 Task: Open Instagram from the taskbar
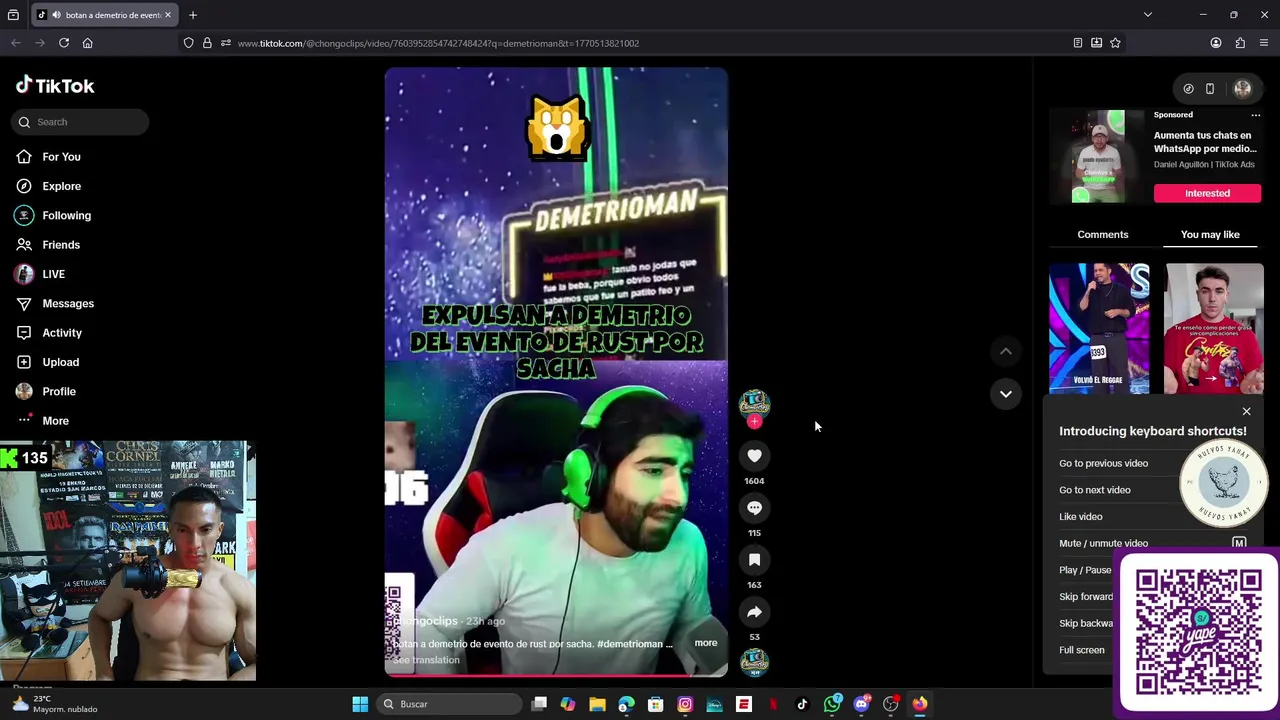(685, 704)
